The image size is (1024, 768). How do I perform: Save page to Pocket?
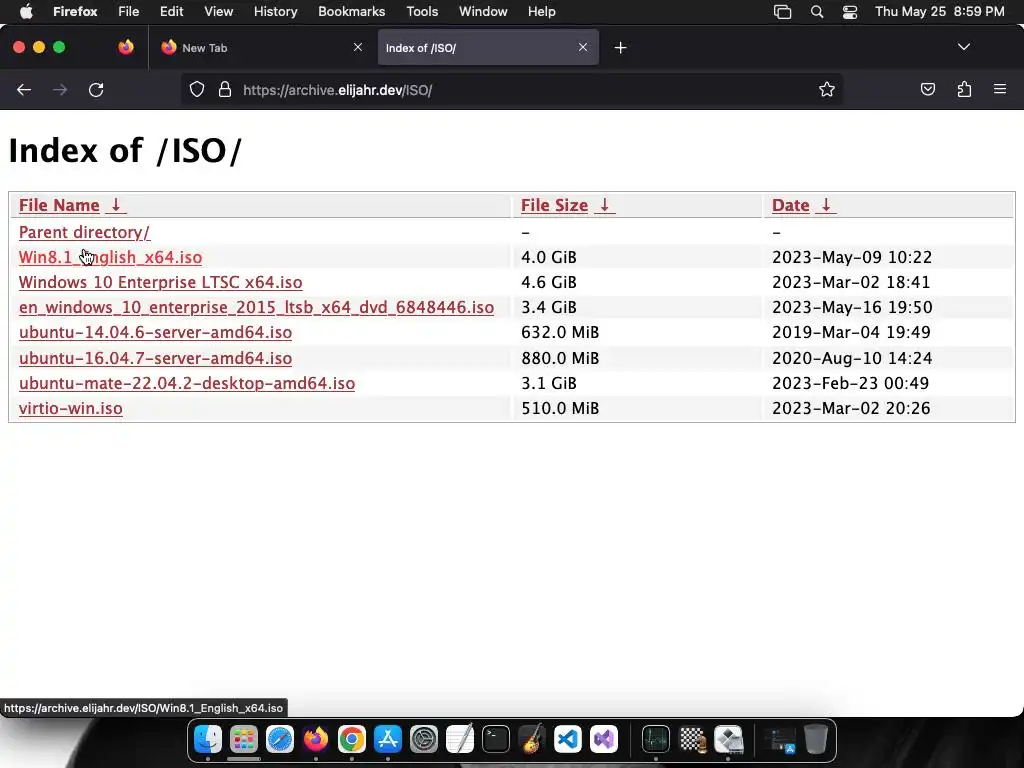click(x=927, y=89)
